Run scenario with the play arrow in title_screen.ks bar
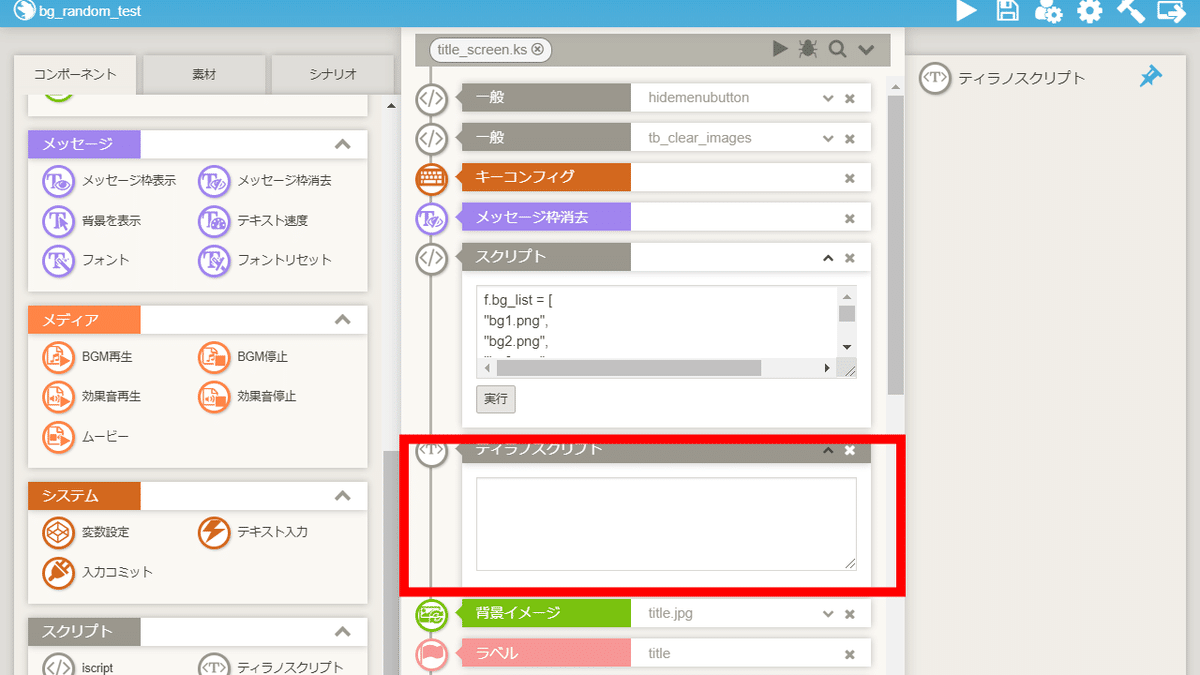 (780, 49)
